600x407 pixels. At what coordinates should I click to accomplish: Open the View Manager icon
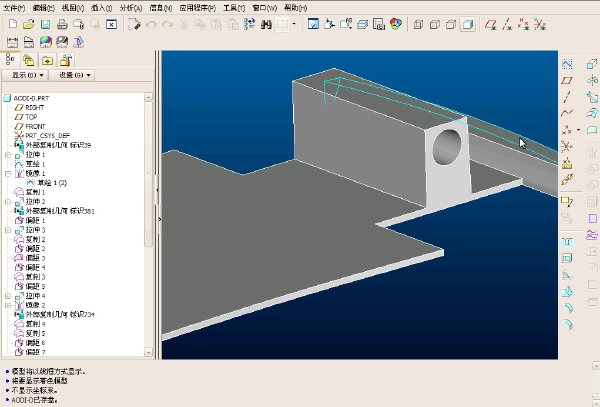(x=379, y=24)
